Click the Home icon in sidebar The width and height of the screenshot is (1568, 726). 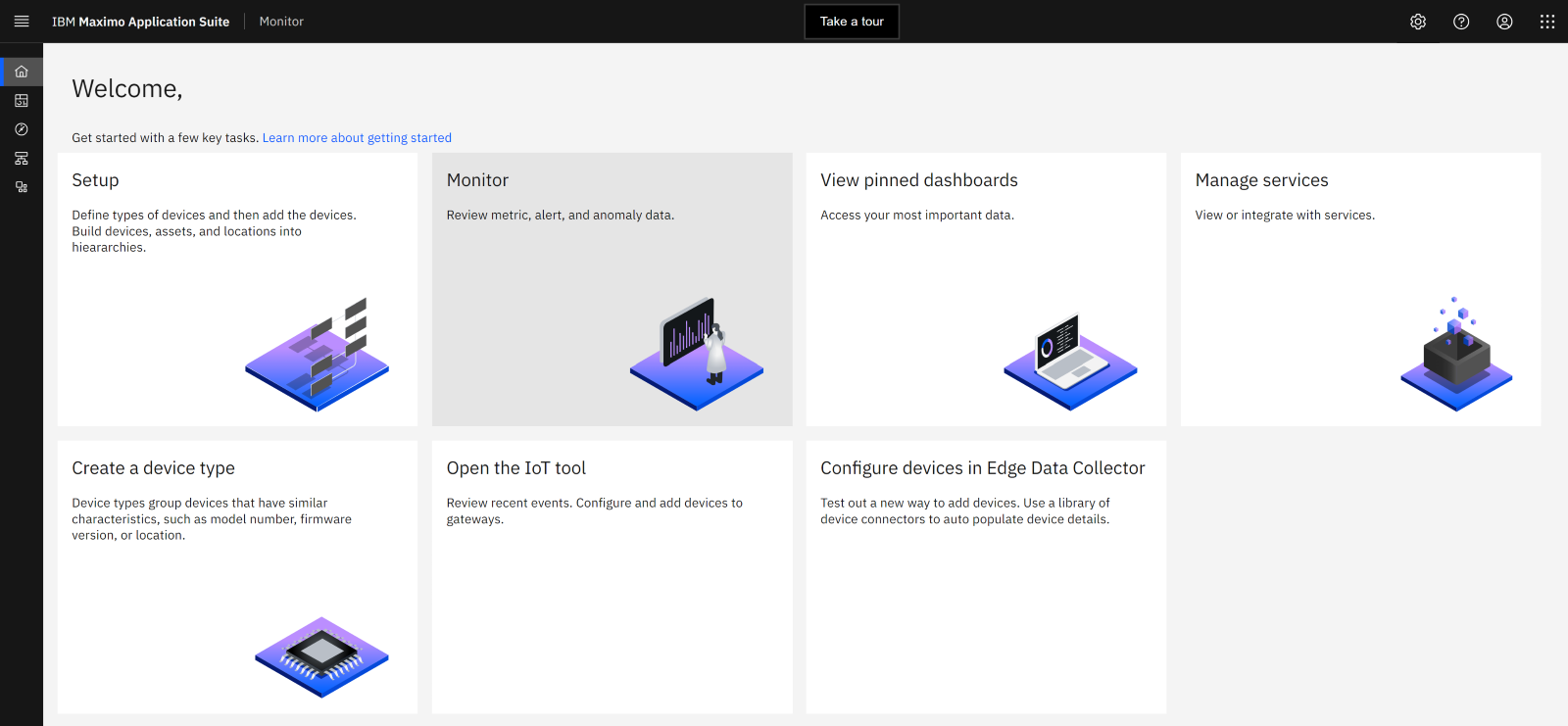pyautogui.click(x=22, y=72)
